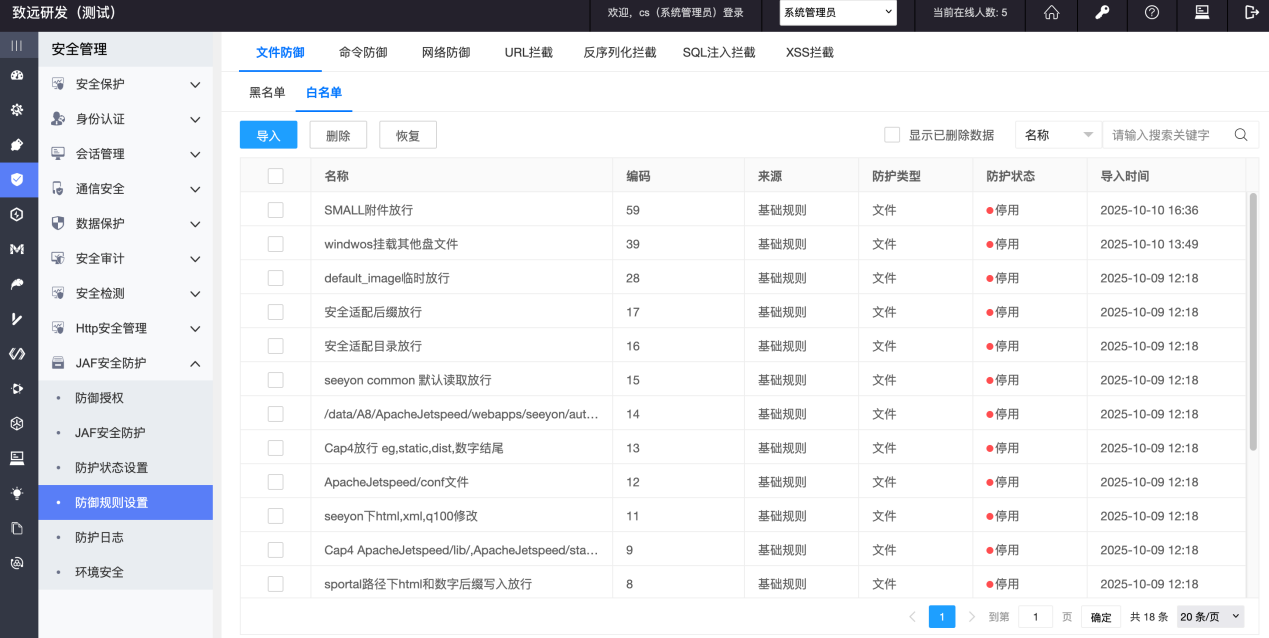Click the key icon in header
Viewport: 1269px width, 638px height.
pos(1101,13)
